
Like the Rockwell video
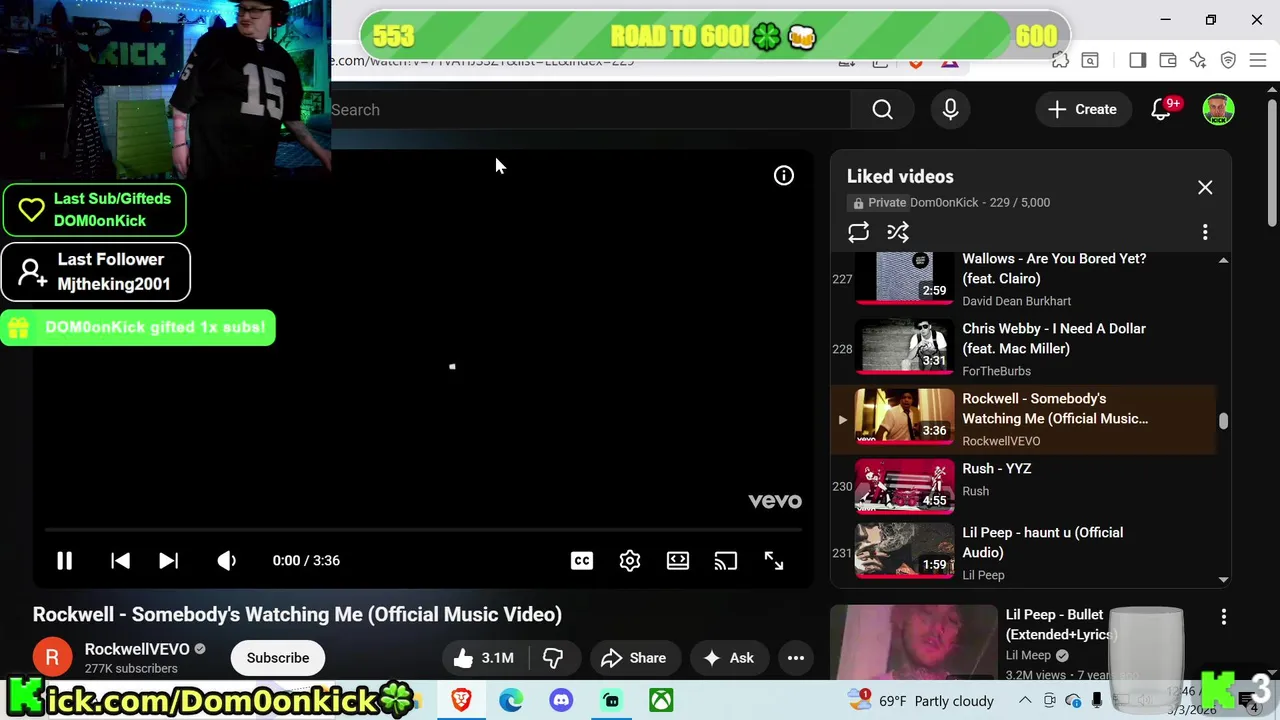click(483, 658)
